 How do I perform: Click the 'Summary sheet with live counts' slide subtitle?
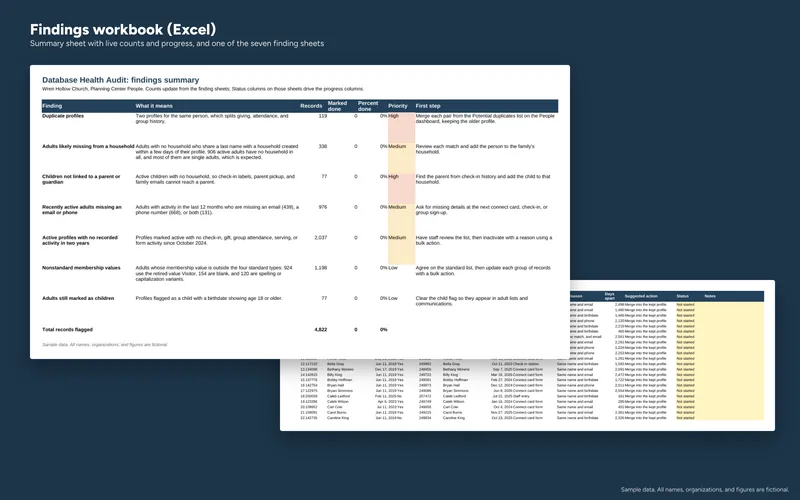coord(177,44)
